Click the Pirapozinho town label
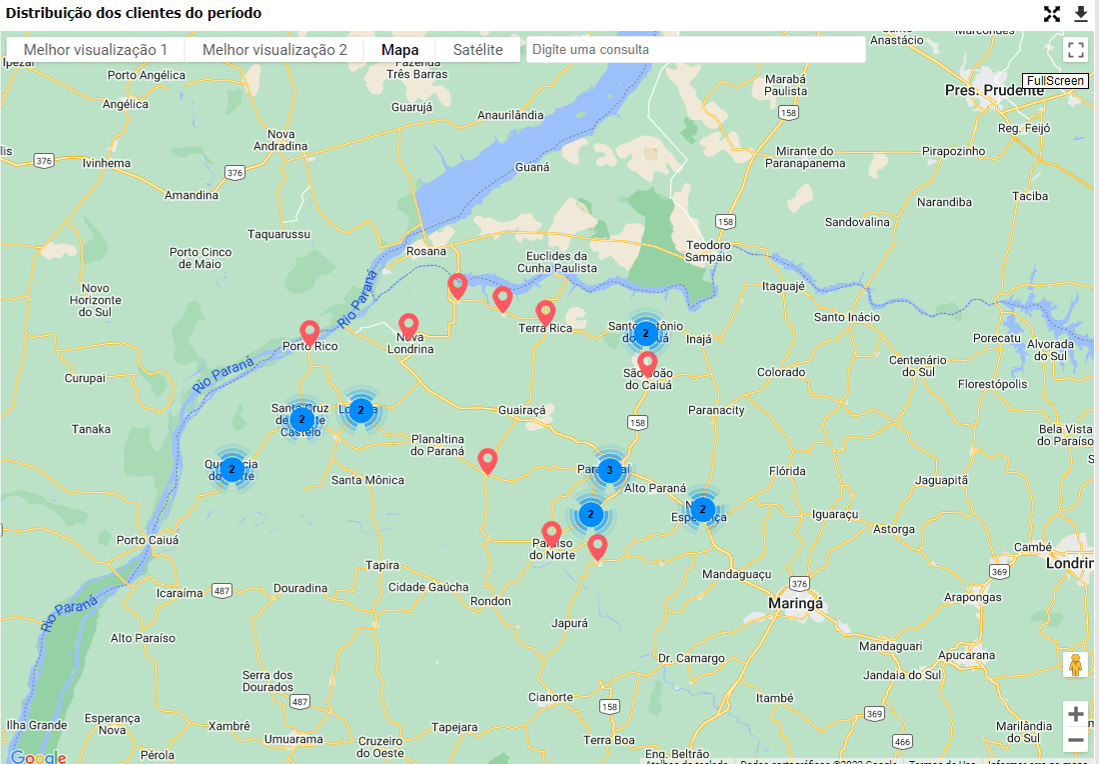 [953, 151]
